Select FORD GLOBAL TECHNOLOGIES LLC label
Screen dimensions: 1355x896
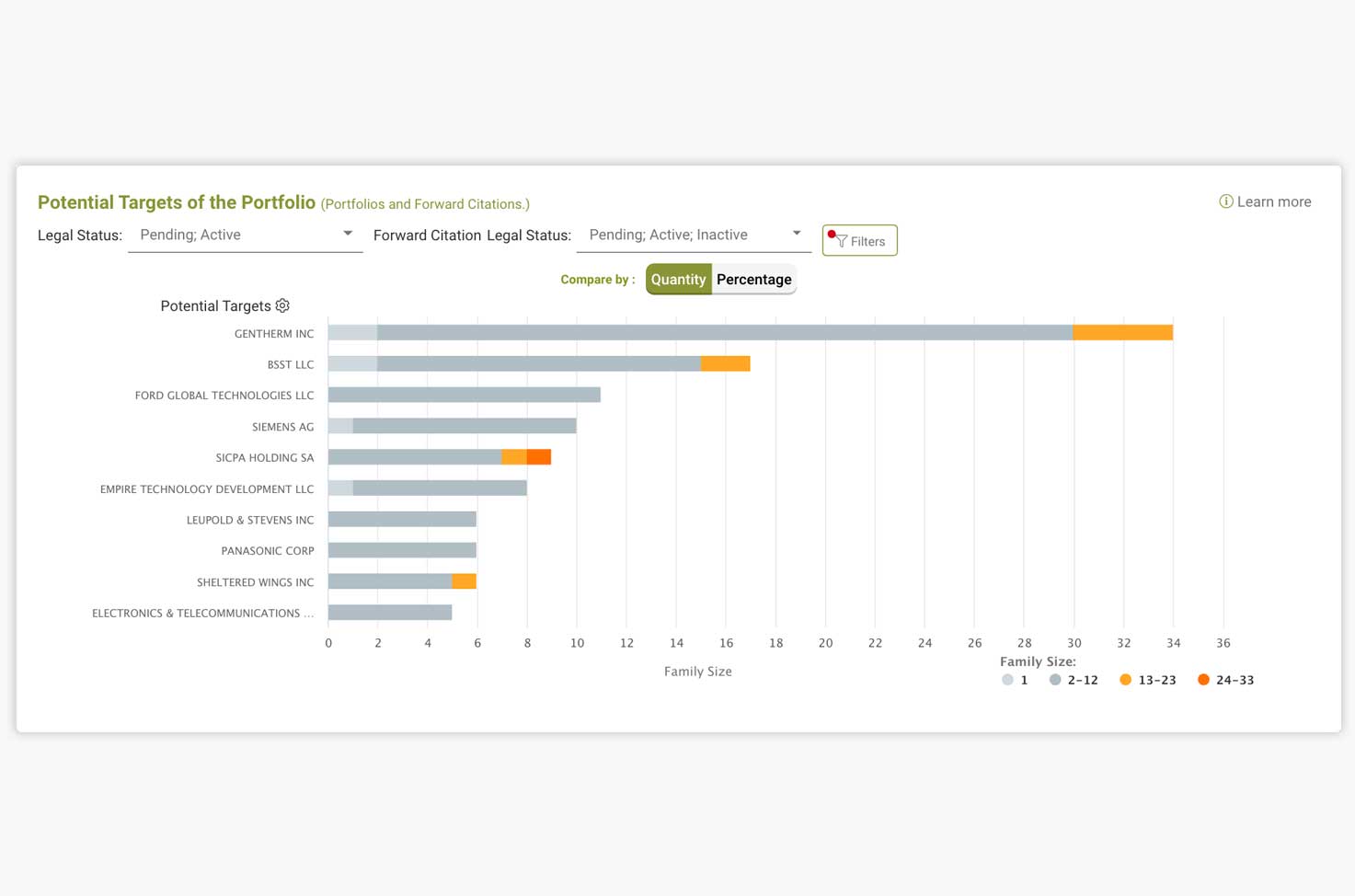[x=224, y=396]
